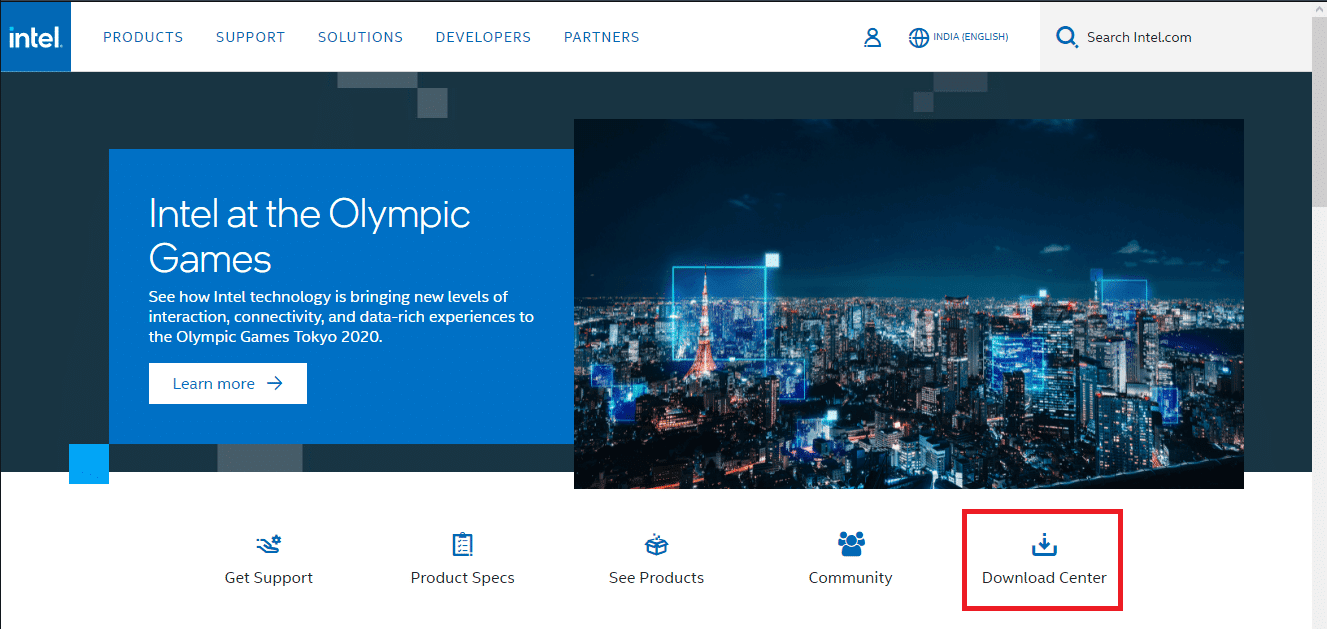Screen dimensions: 1327x629
Task: Expand the Partners menu
Action: [x=601, y=37]
